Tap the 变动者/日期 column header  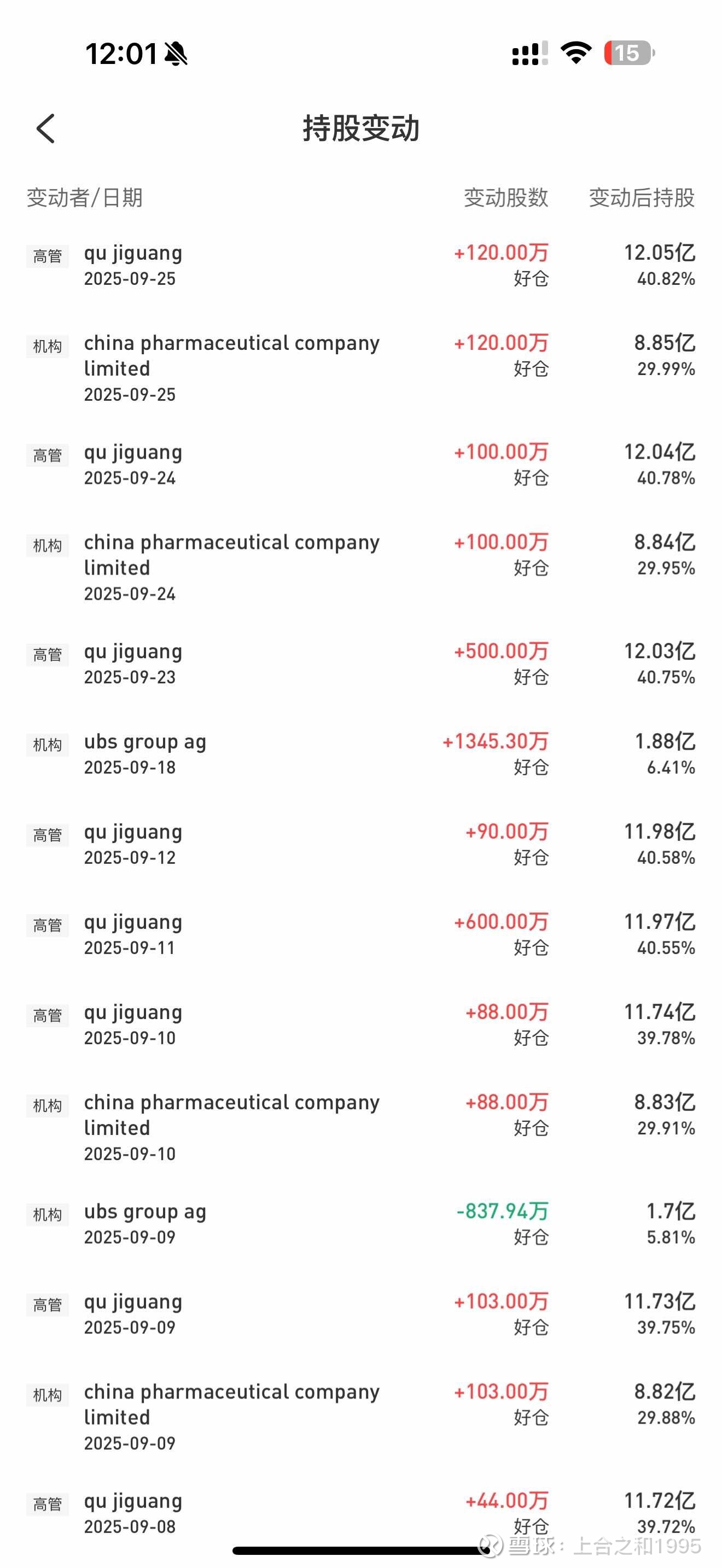85,198
